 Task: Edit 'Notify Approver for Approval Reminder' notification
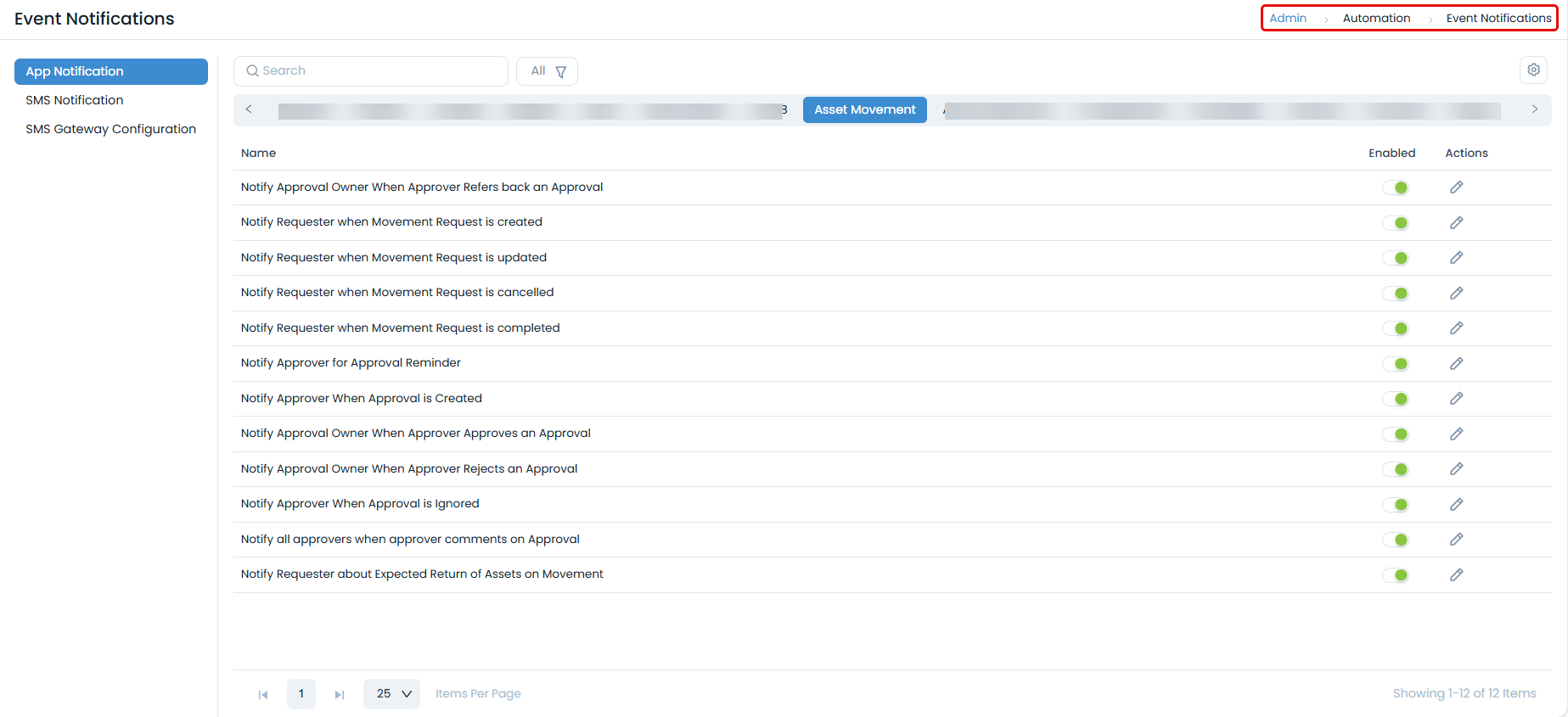tap(1456, 363)
